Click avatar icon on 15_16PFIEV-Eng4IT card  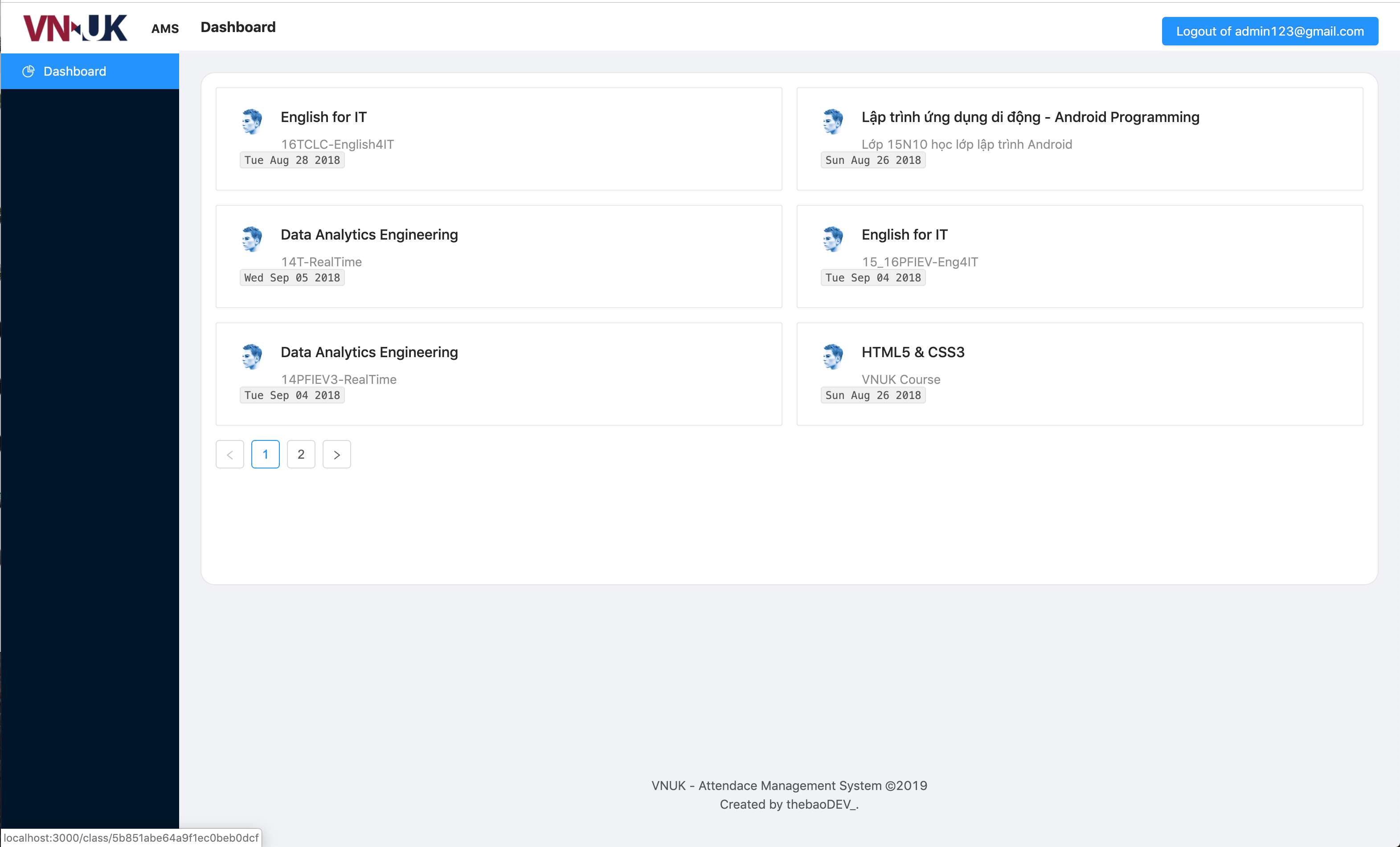pyautogui.click(x=833, y=239)
